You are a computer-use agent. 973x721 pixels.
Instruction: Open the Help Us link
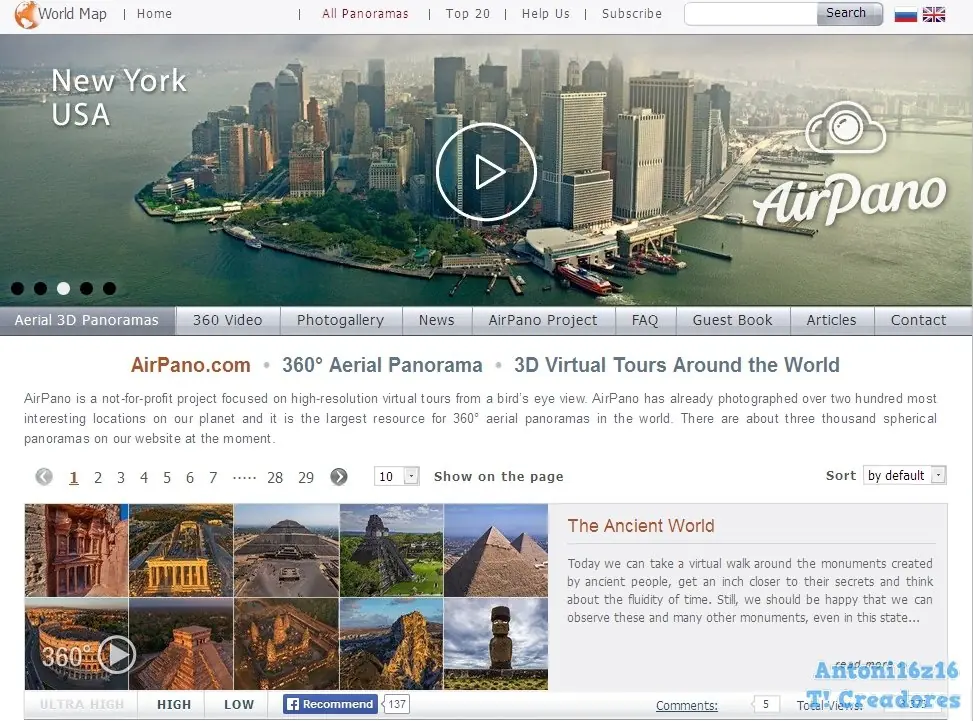click(x=545, y=14)
